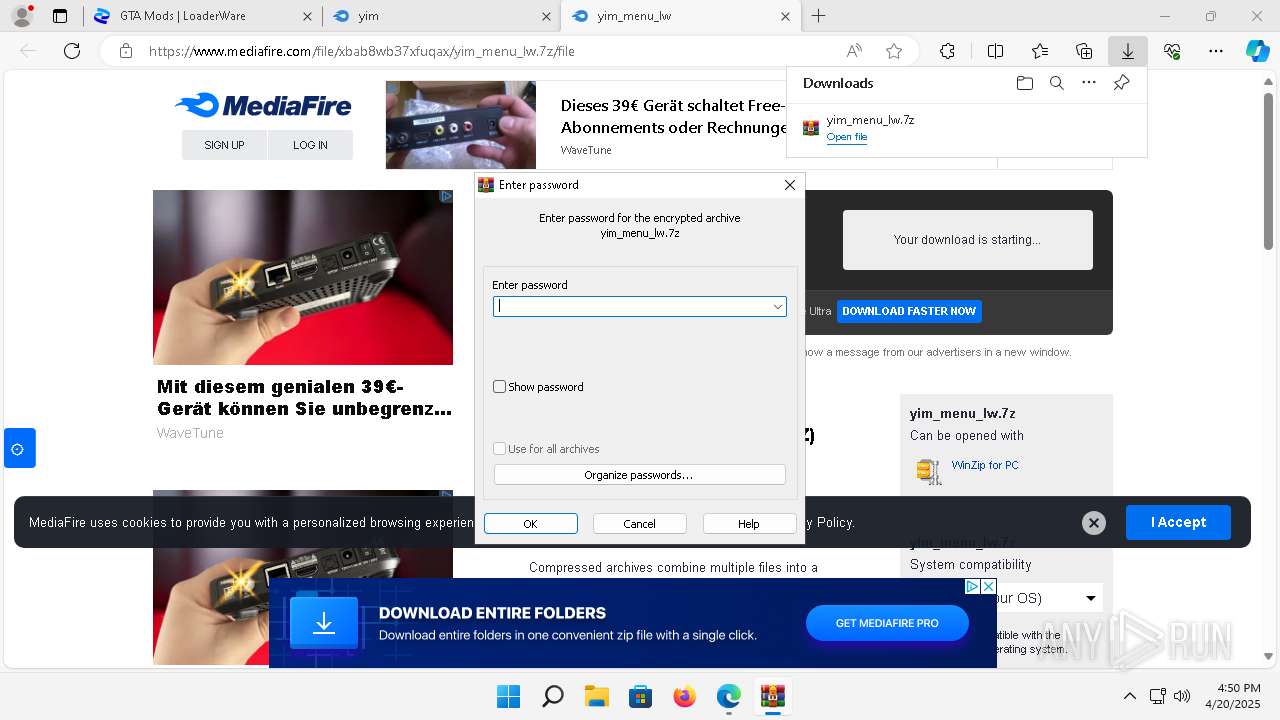Screen dimensions: 1280x720
Task: Open File Explorer from the taskbar
Action: pos(596,696)
